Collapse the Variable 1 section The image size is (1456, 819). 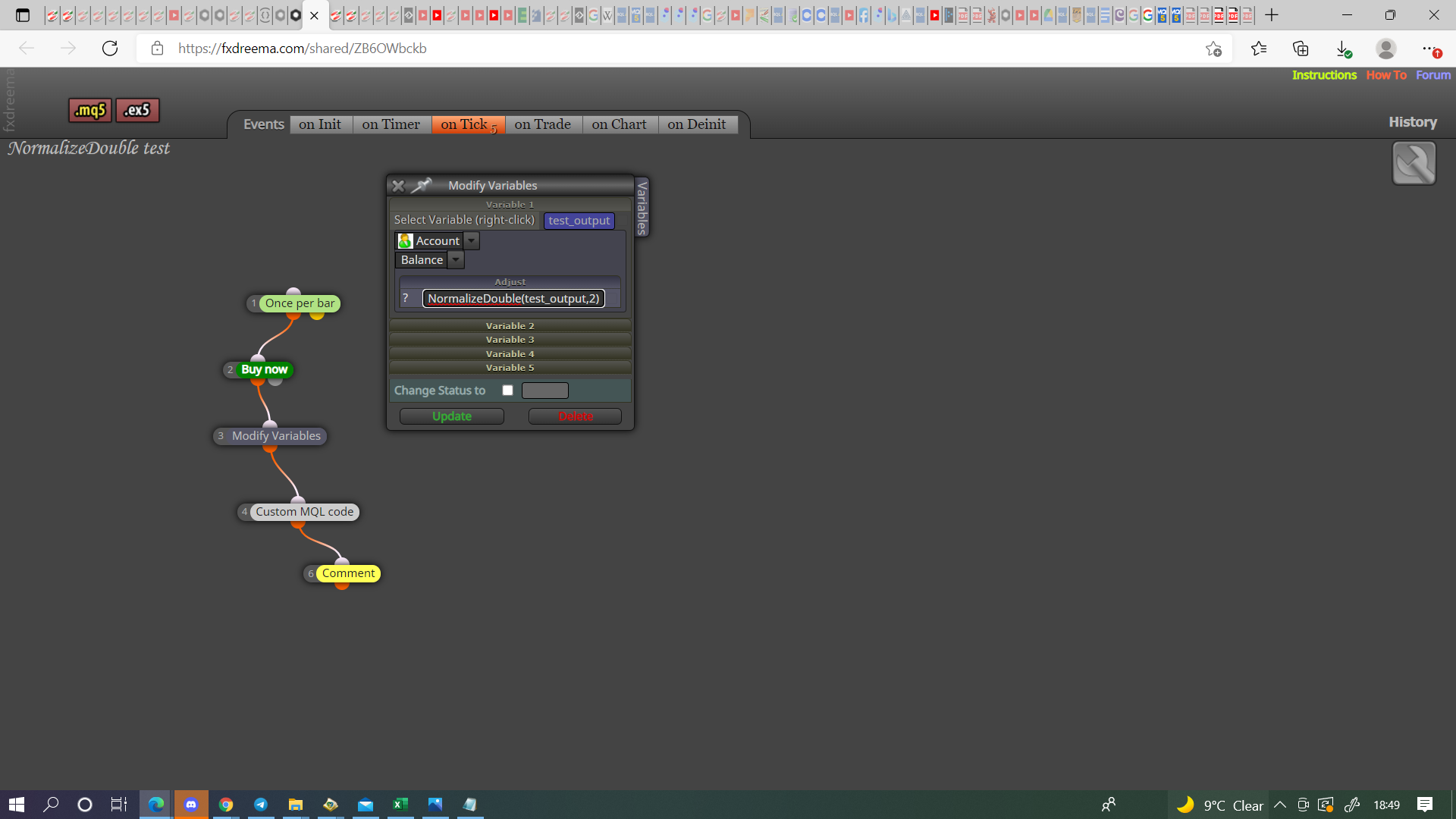click(510, 205)
